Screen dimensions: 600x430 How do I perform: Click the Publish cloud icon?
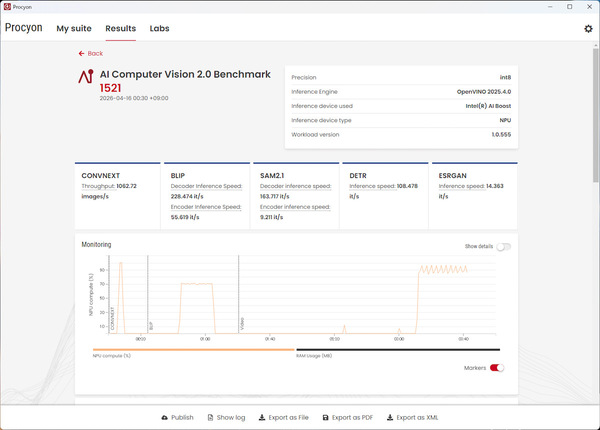(x=165, y=417)
